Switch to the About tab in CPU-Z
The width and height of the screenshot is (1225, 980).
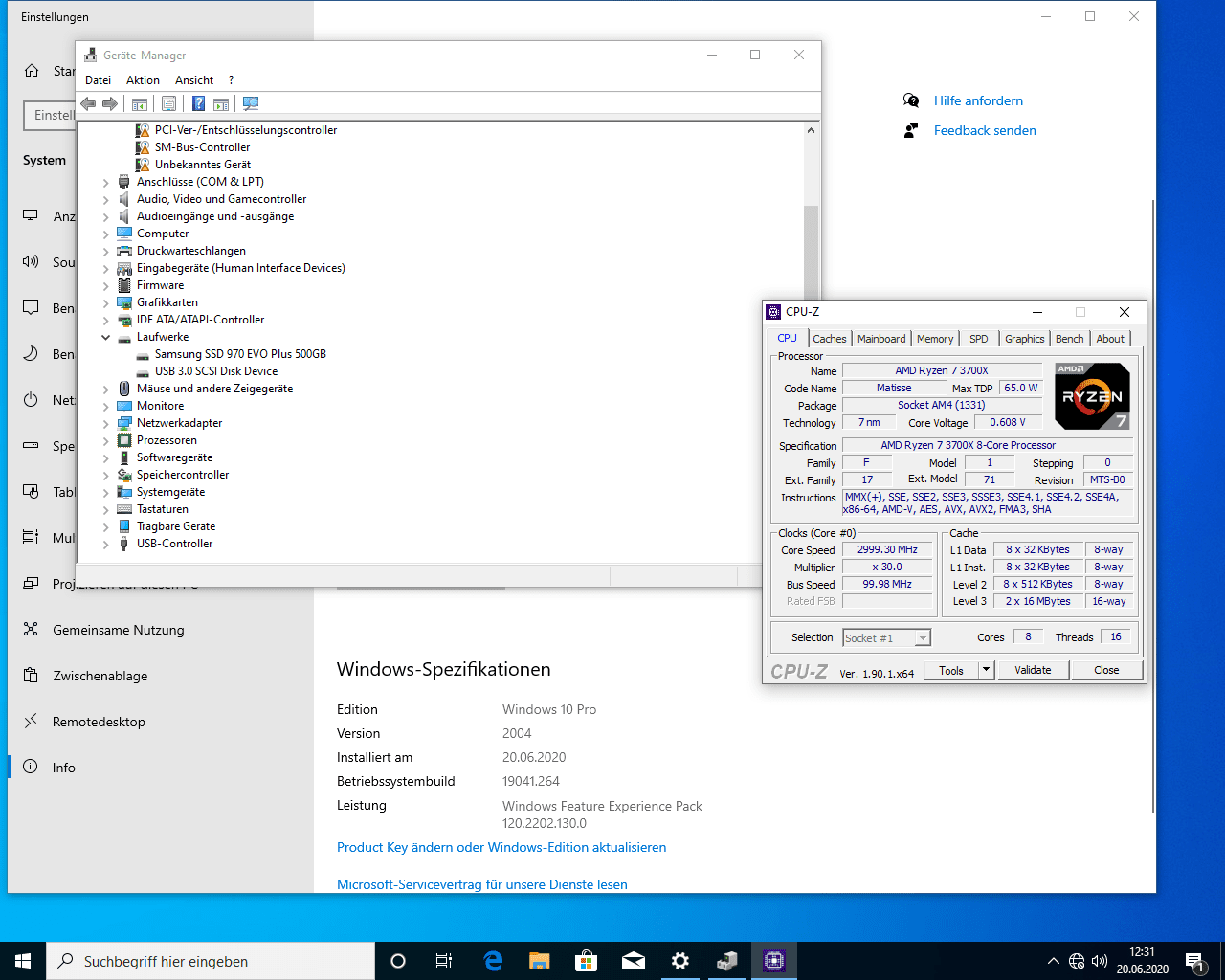[1110, 339]
